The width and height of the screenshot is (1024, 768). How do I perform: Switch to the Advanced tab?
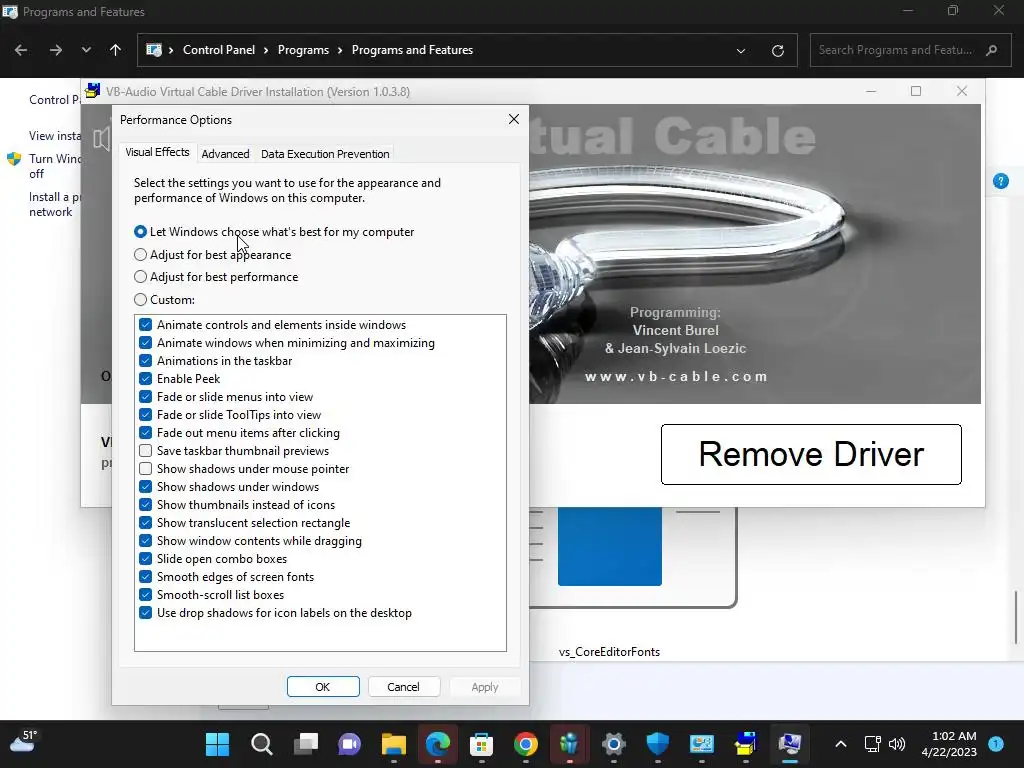[x=225, y=154]
